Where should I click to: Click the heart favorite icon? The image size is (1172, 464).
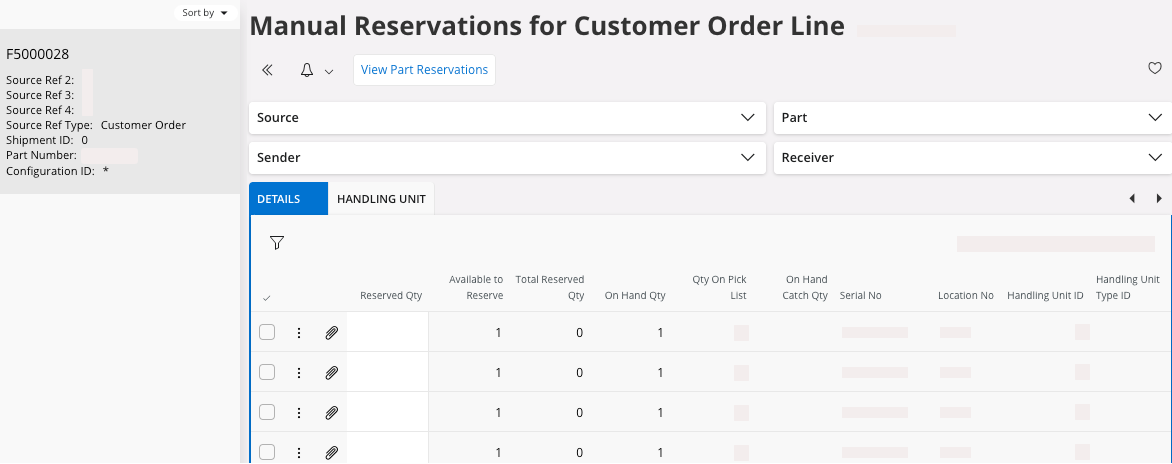[x=1154, y=69]
